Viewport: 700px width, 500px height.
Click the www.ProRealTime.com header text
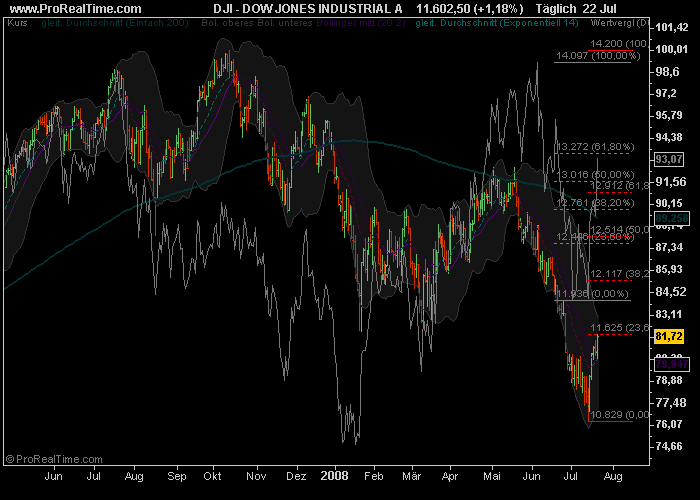[75, 8]
